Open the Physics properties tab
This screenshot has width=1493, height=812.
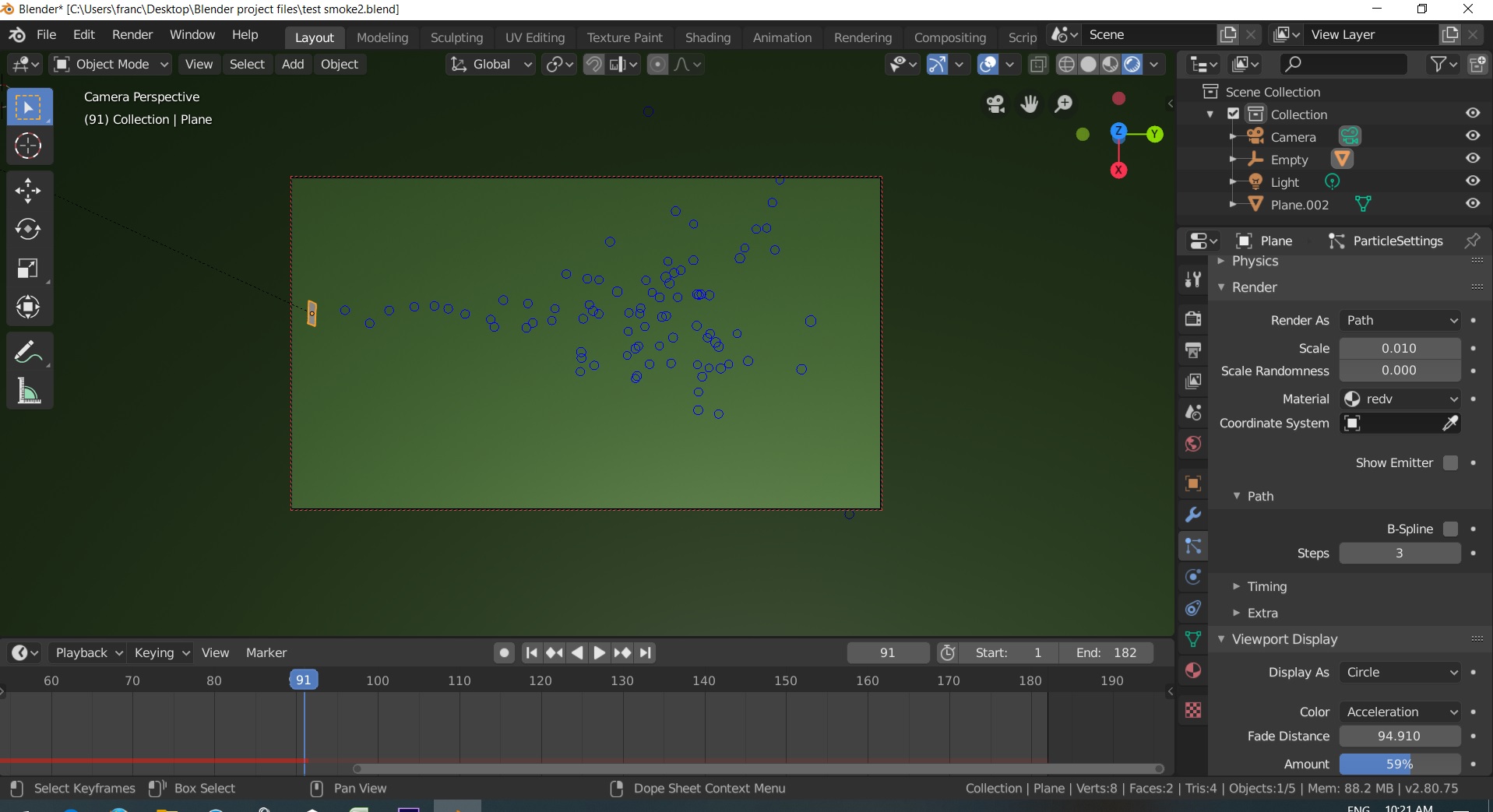click(x=1193, y=577)
